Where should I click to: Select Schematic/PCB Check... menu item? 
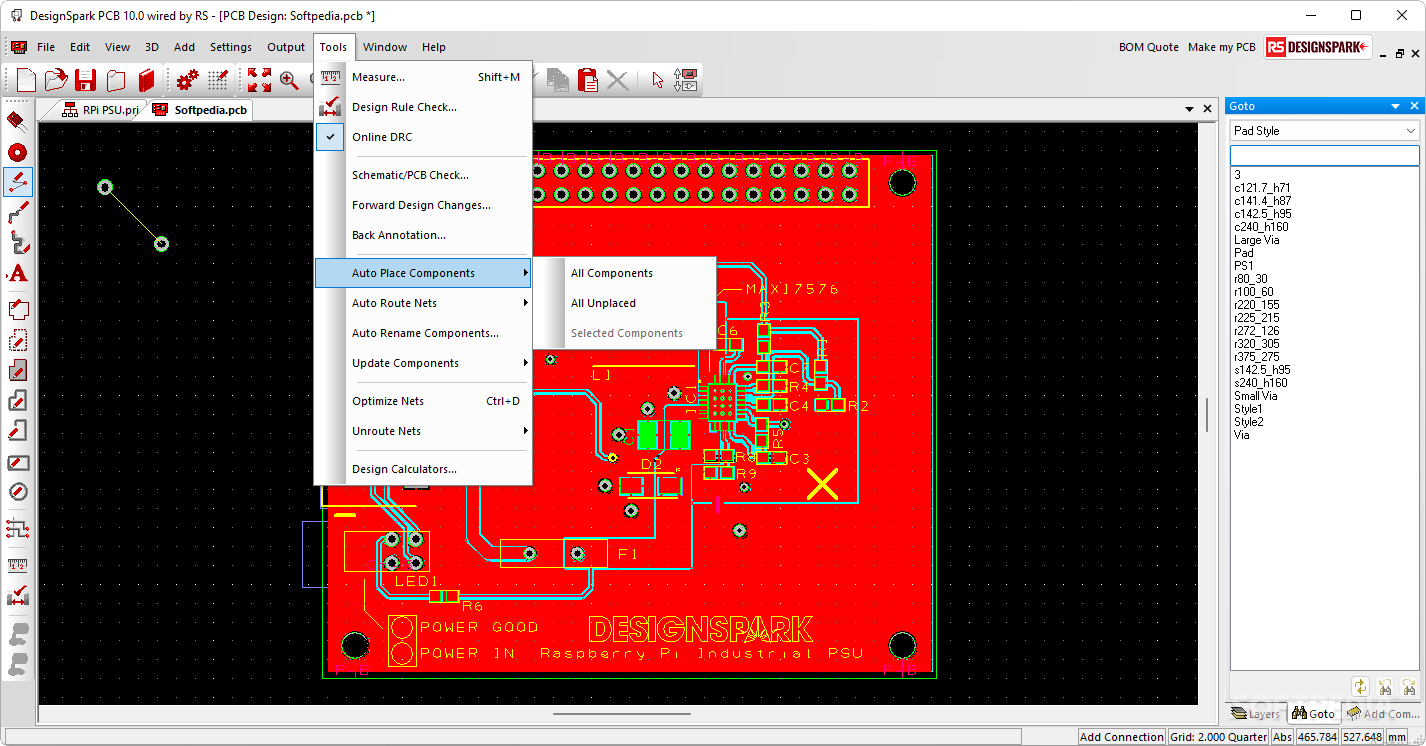(x=423, y=175)
